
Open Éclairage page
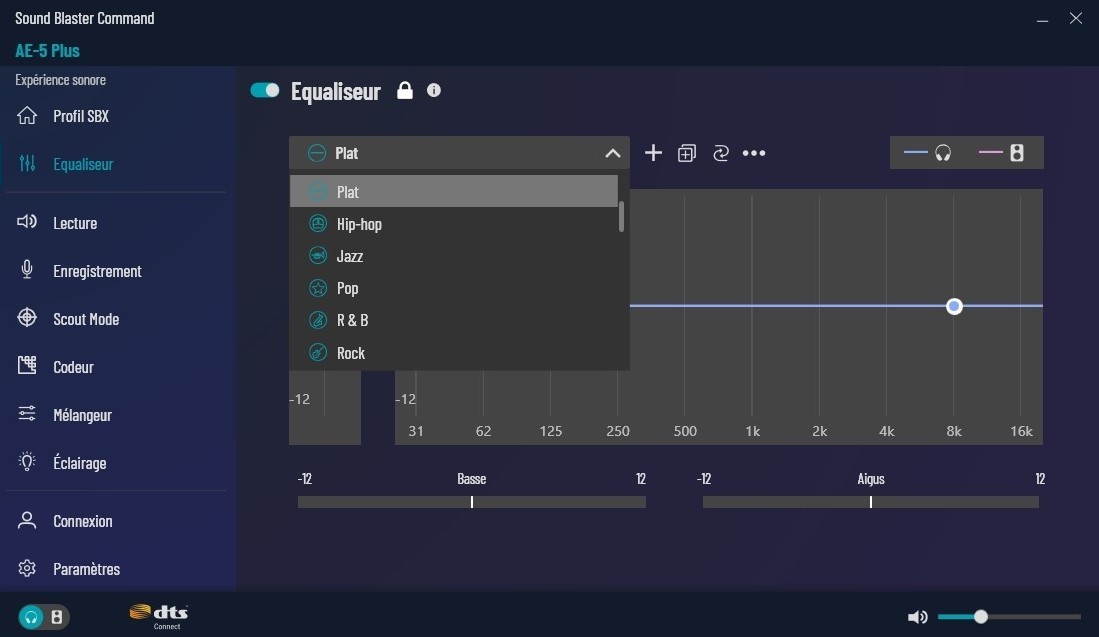(x=116, y=463)
